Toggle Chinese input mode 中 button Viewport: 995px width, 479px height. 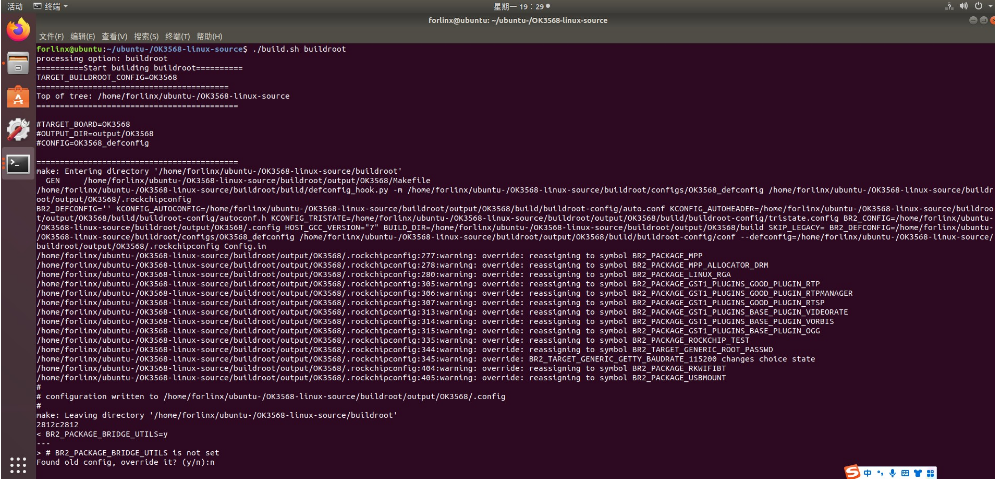[x=867, y=473]
